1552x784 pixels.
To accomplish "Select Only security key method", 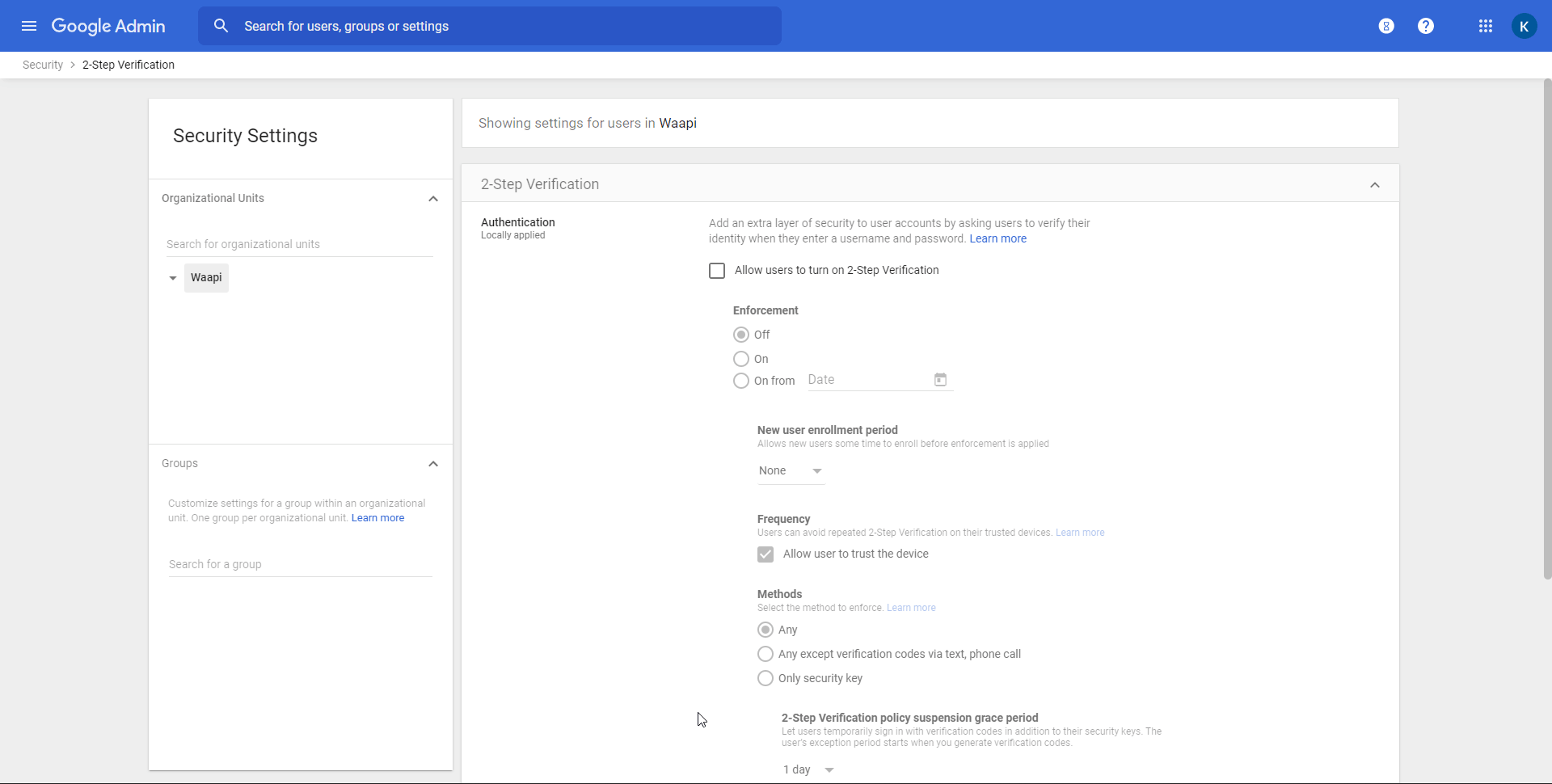I will [x=765, y=678].
